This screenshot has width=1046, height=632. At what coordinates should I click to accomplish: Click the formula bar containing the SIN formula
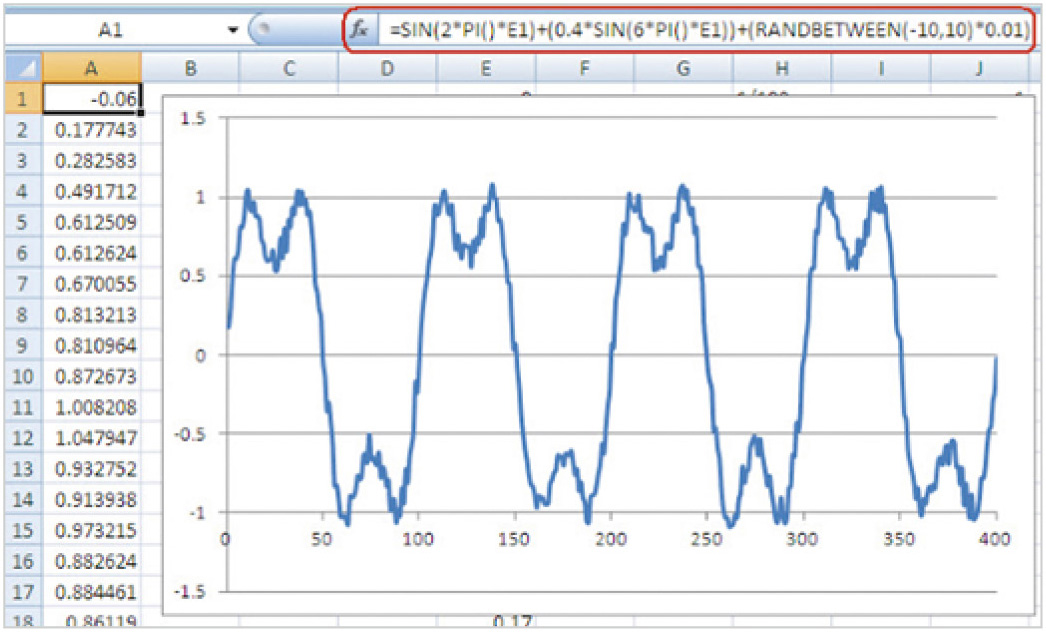pos(710,31)
